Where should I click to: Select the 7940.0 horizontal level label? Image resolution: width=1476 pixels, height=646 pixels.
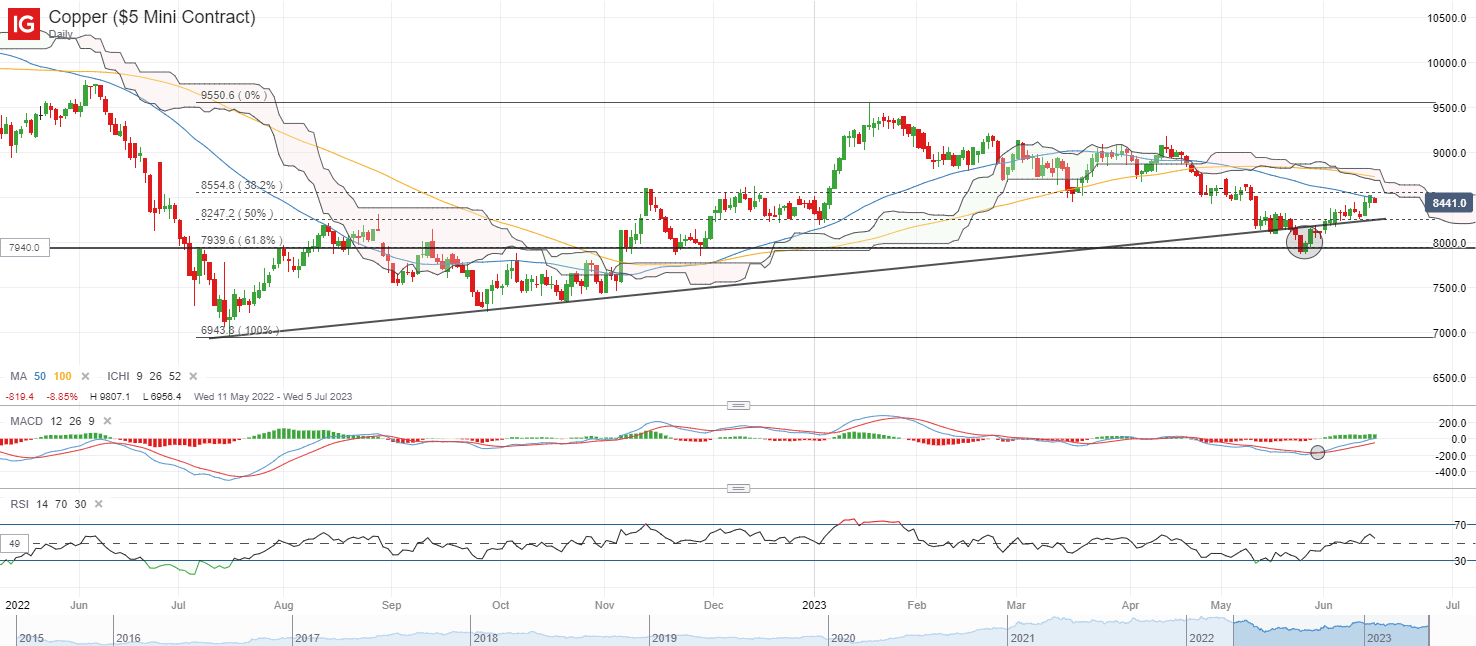[x=24, y=247]
